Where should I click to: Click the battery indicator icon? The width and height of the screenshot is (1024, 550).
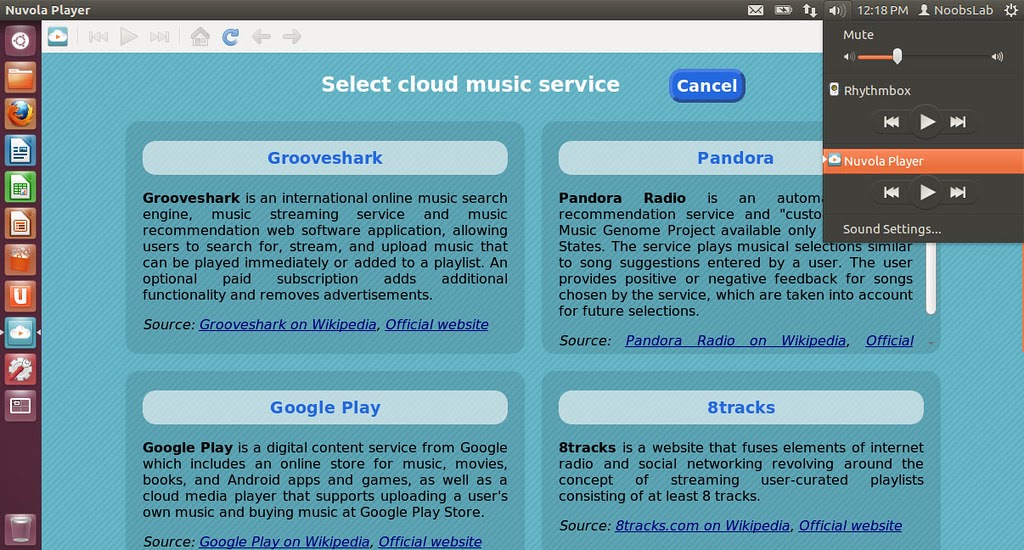(782, 10)
